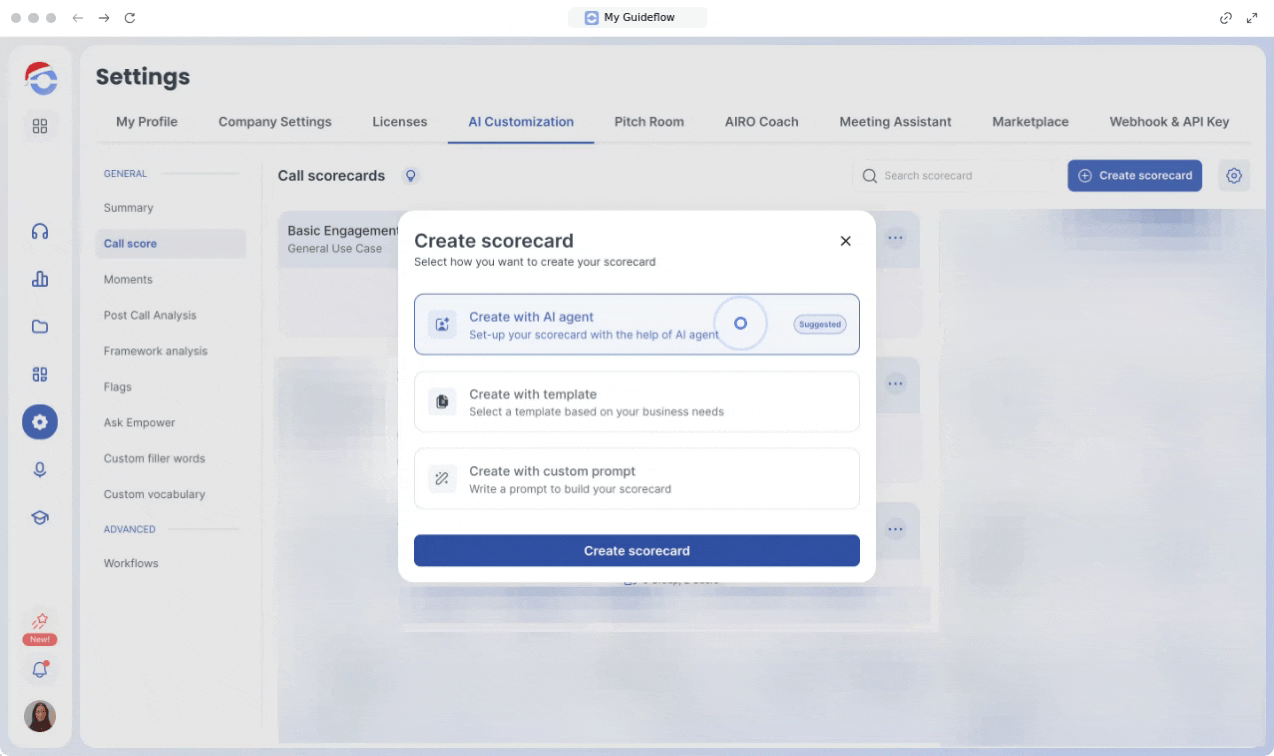The height and width of the screenshot is (756, 1274).
Task: Expand the grid menu below the logo
Action: [x=40, y=126]
